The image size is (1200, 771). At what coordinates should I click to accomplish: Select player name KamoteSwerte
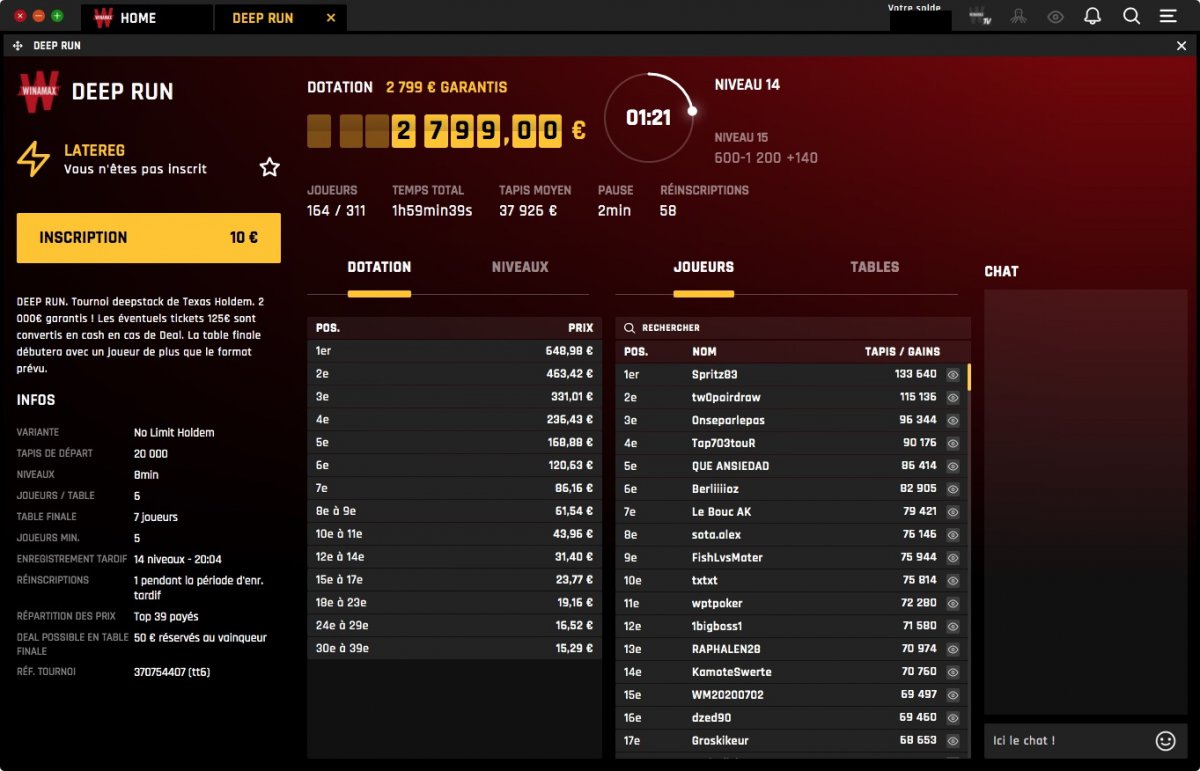[x=732, y=672]
